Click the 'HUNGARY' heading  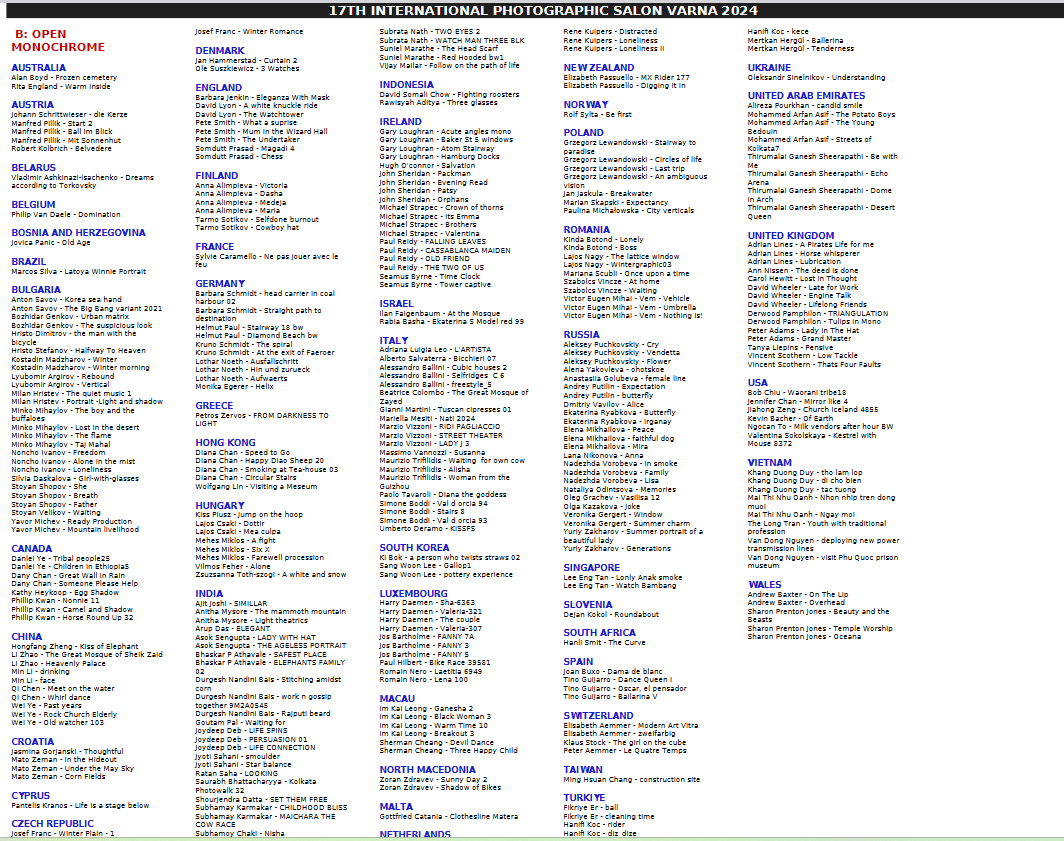[220, 506]
